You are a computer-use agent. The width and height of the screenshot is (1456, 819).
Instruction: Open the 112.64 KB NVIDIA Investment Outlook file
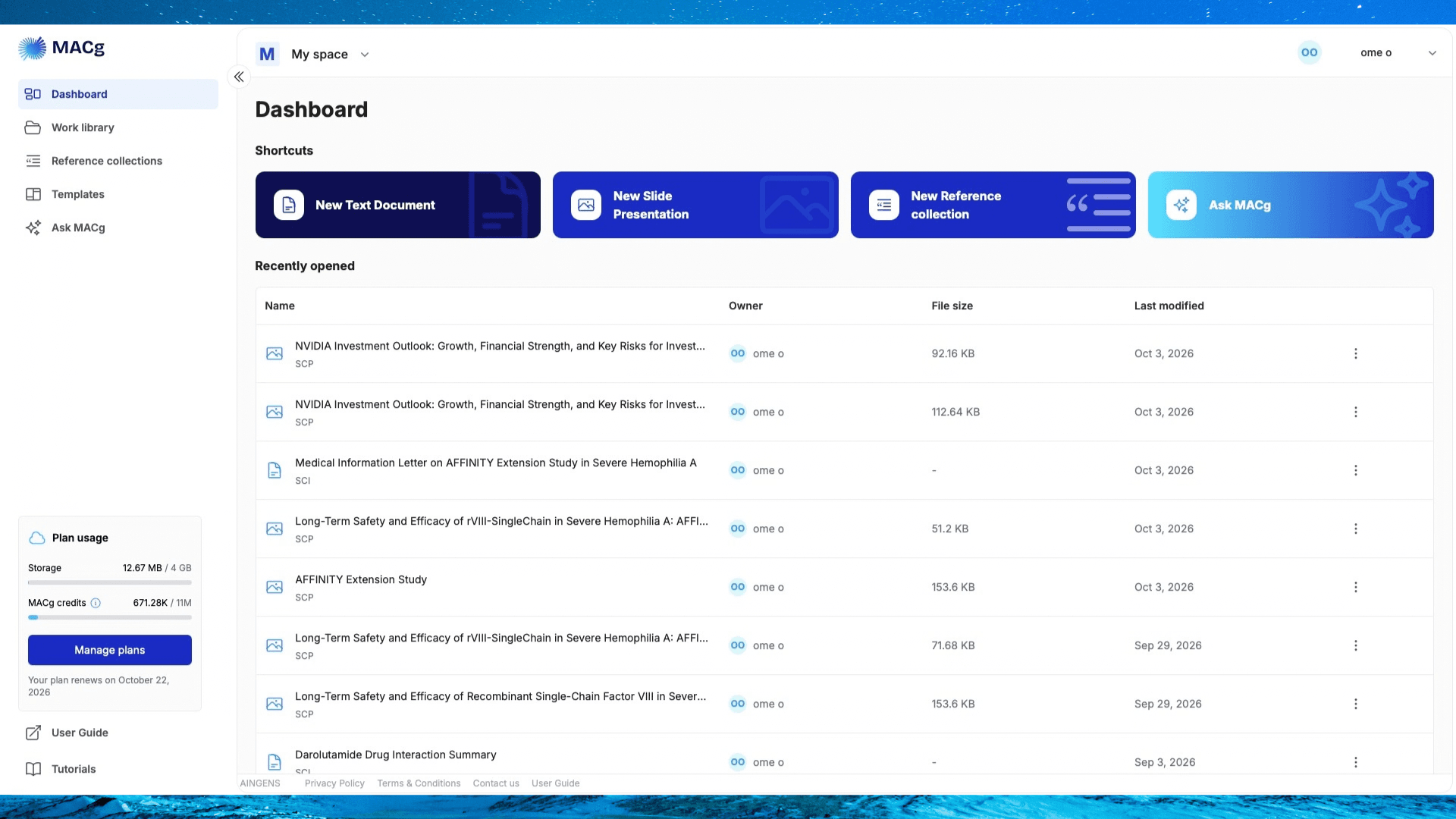(x=500, y=404)
